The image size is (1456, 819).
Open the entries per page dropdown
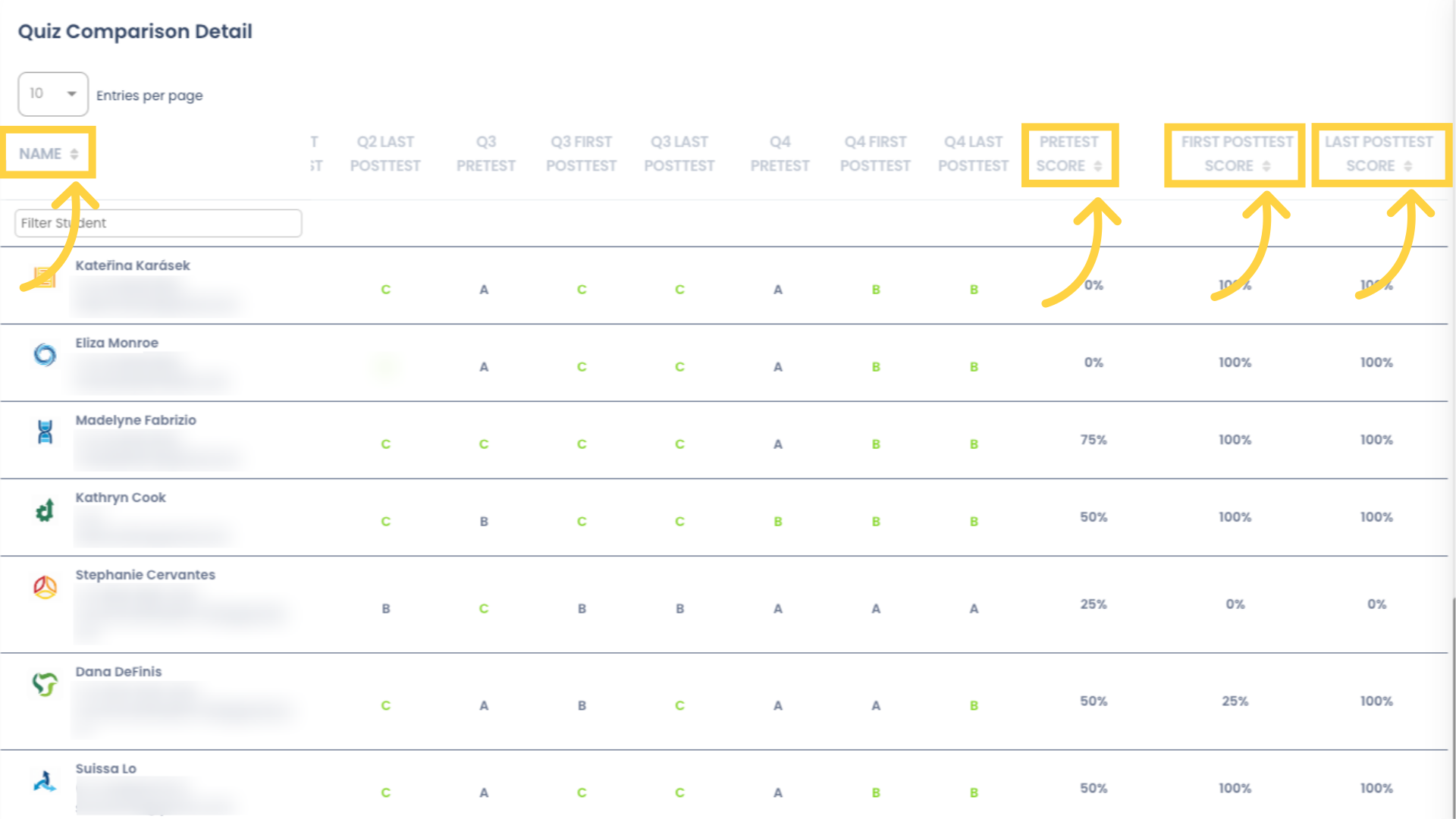click(53, 94)
